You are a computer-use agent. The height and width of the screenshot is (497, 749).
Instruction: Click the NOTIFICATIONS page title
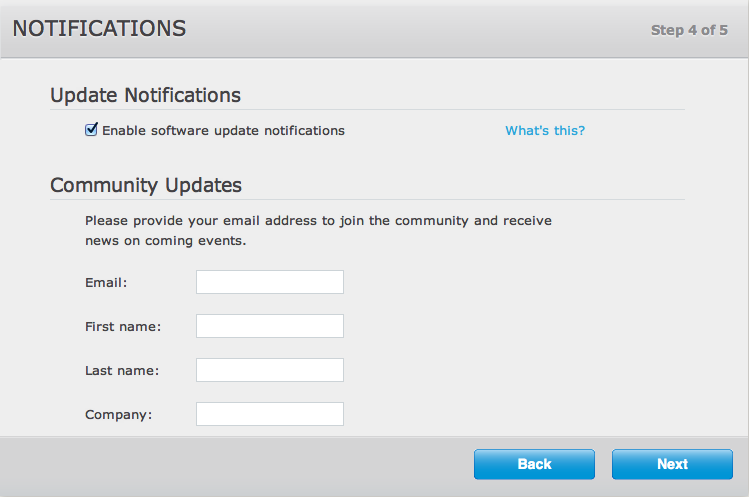pyautogui.click(x=99, y=29)
